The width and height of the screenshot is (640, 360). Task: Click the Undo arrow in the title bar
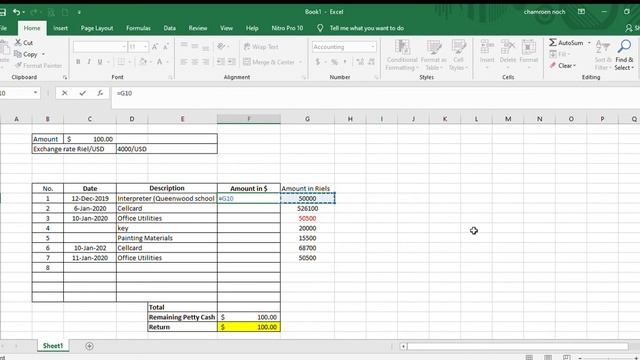[16, 12]
